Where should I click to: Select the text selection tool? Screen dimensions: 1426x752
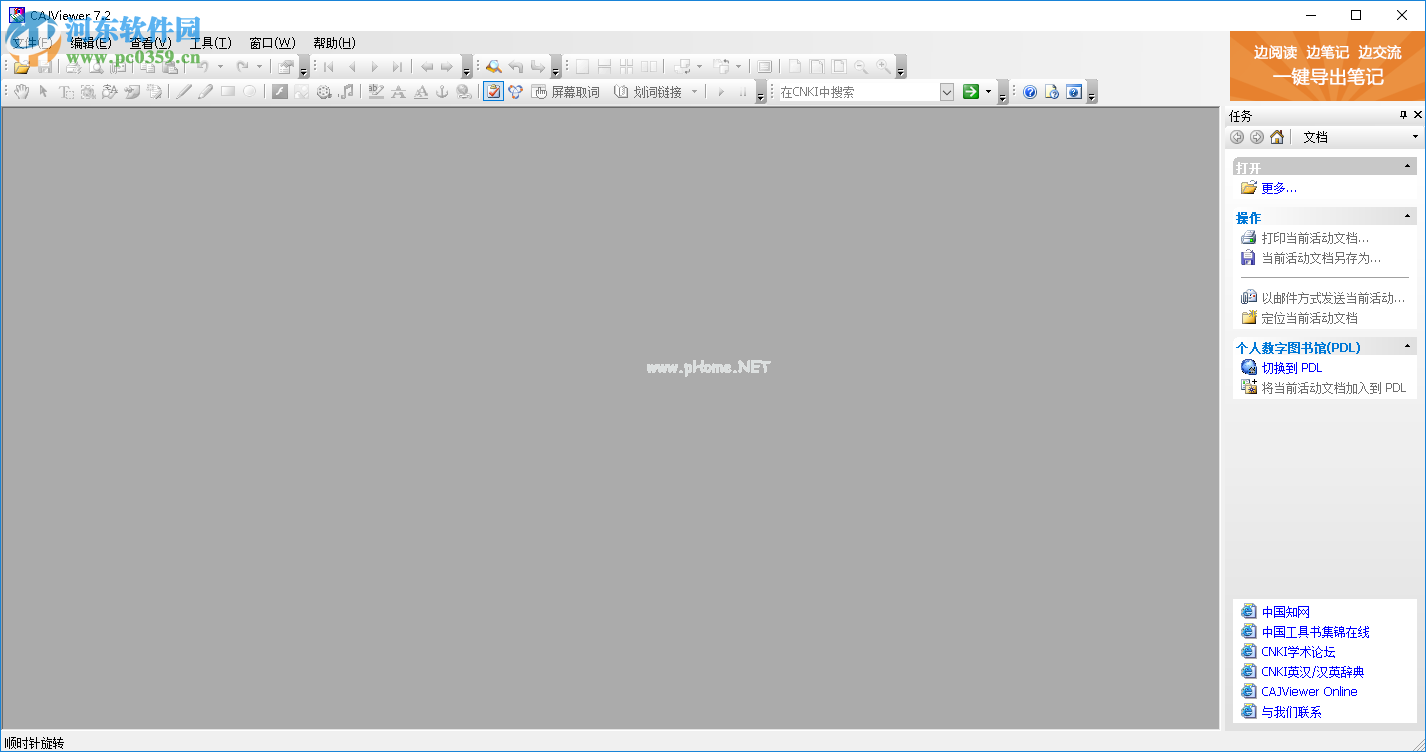65,92
